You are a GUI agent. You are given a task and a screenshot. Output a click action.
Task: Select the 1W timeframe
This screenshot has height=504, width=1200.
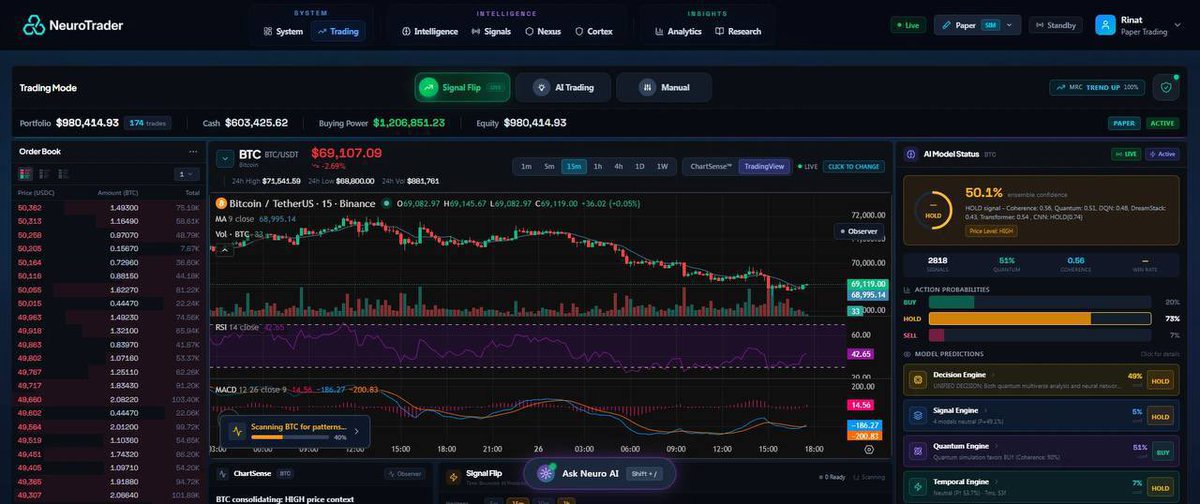click(661, 166)
